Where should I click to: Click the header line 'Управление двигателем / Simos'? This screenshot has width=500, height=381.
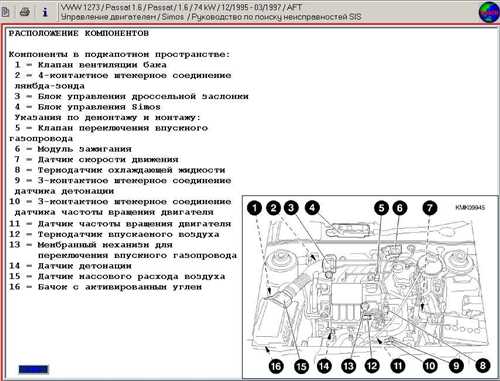point(211,16)
